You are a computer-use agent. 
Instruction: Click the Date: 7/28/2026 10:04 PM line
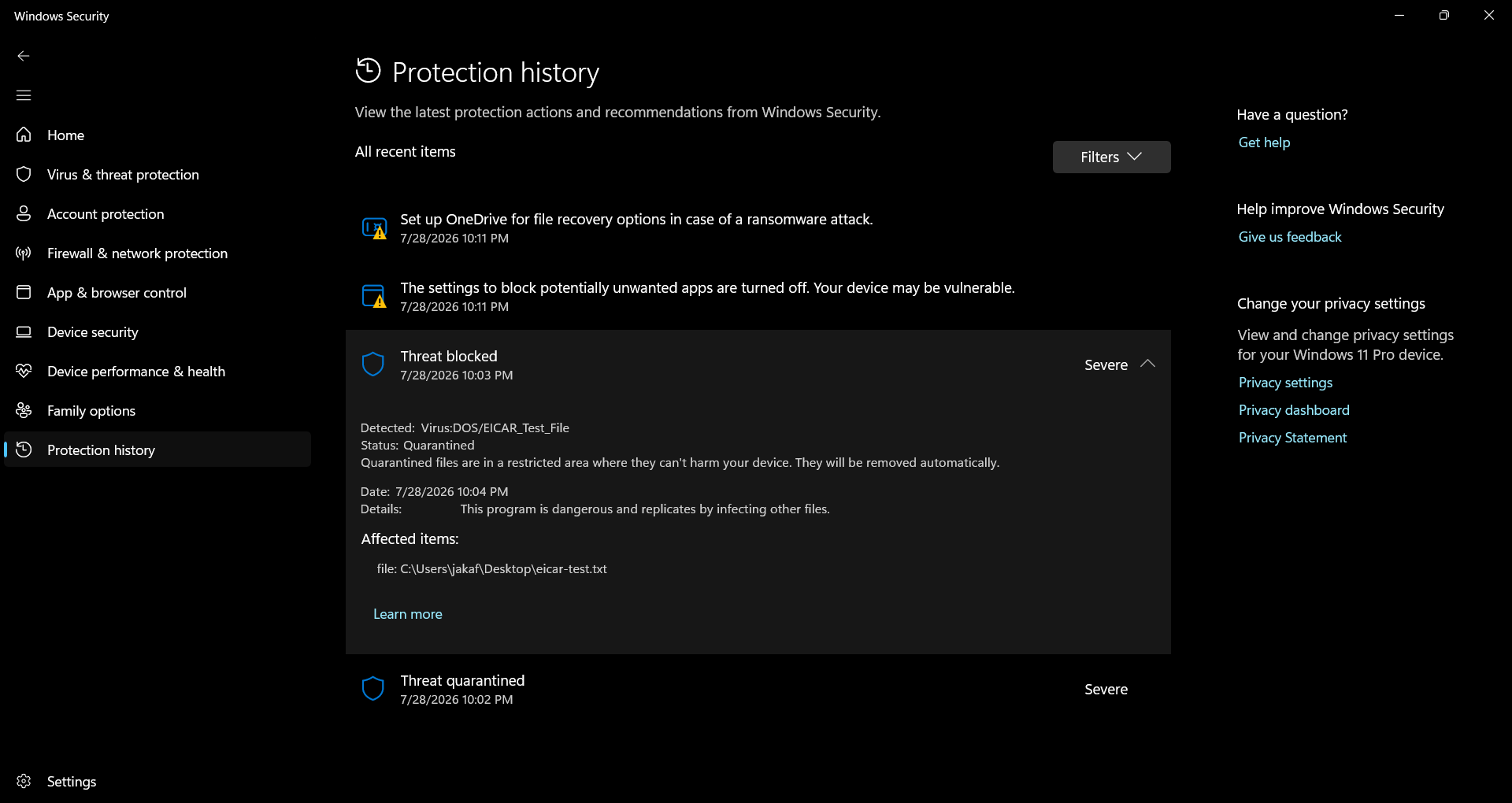coord(434,492)
